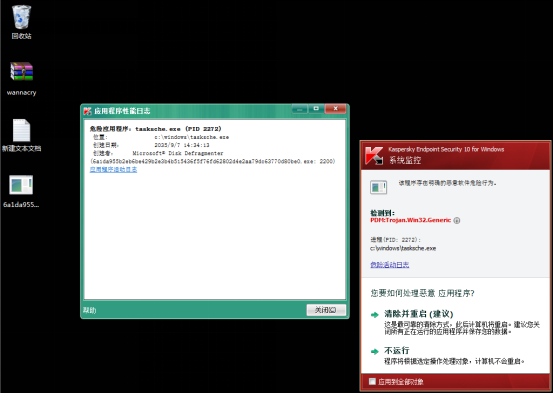
Task: Tick the apply to all objects checkbox
Action: [x=372, y=381]
